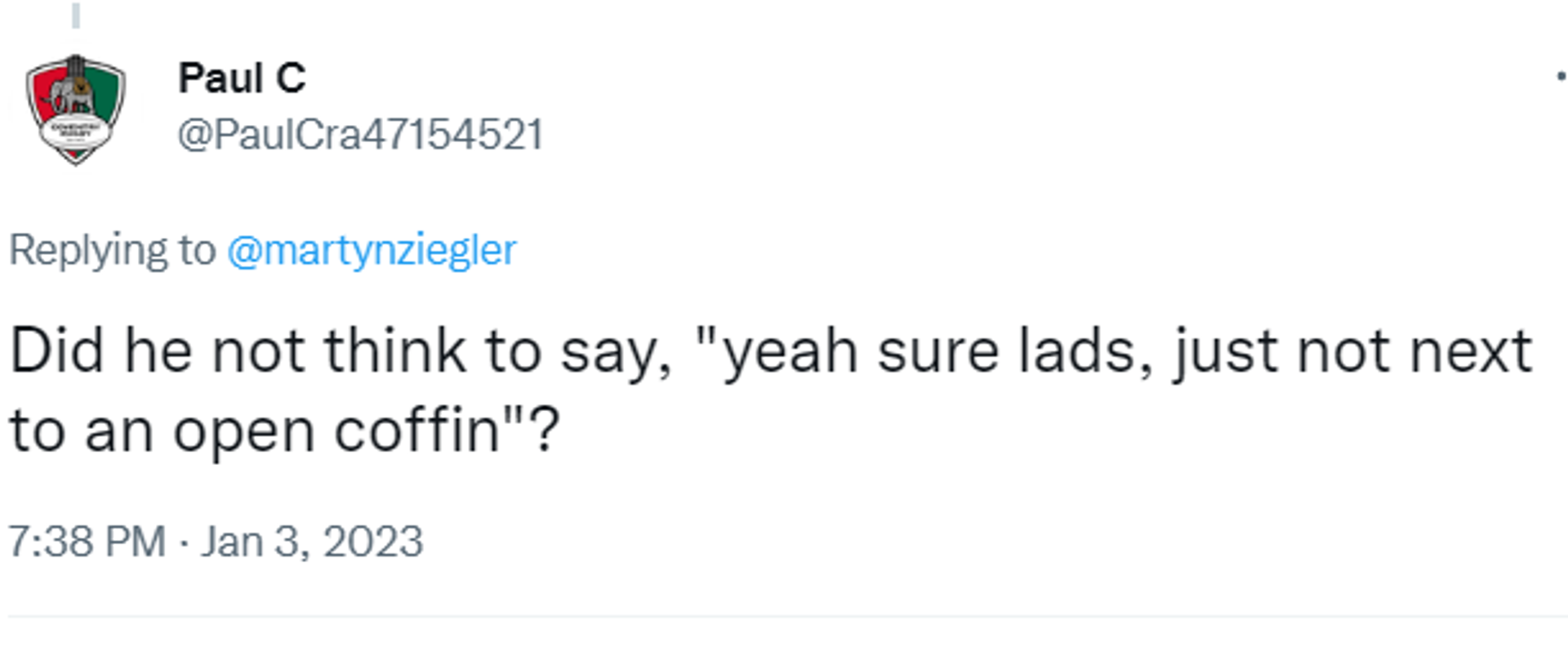Viewport: 1568px width, 666px height.
Task: Open the @PaulCra47154521 handle profile
Action: (360, 135)
